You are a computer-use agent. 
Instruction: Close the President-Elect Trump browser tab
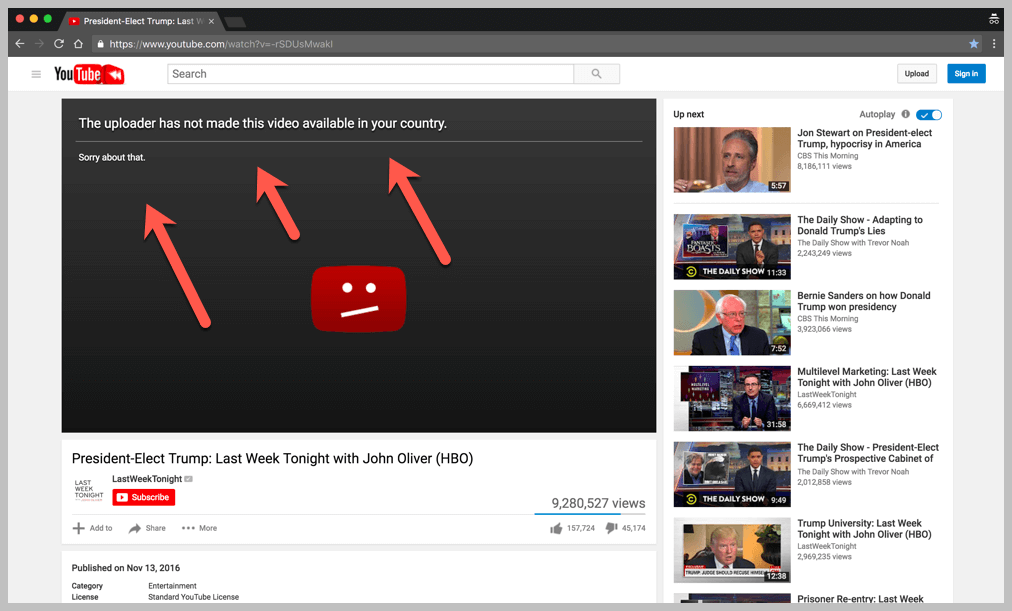pos(211,21)
